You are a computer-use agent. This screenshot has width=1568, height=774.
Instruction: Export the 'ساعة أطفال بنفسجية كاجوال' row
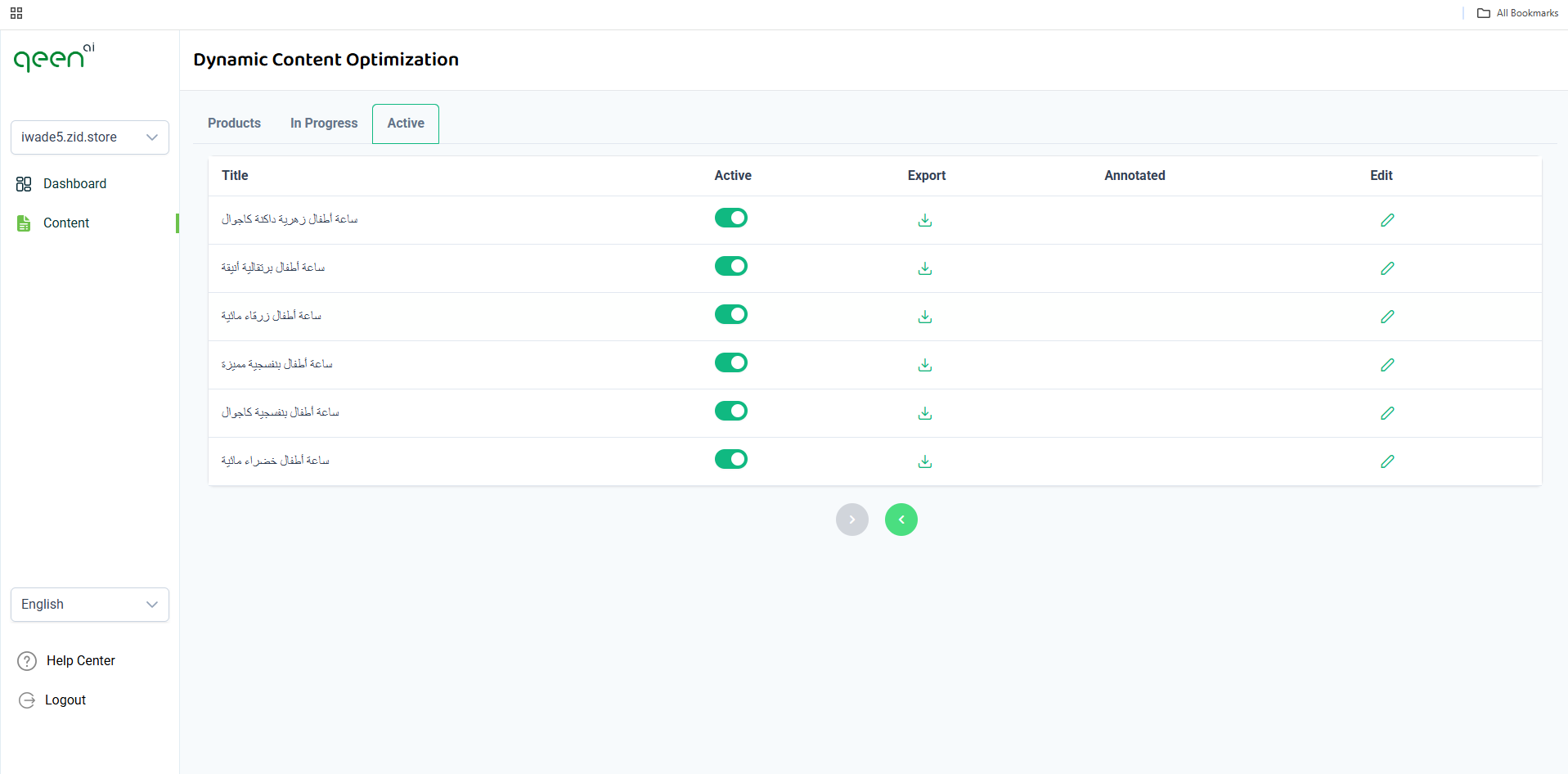click(x=925, y=413)
